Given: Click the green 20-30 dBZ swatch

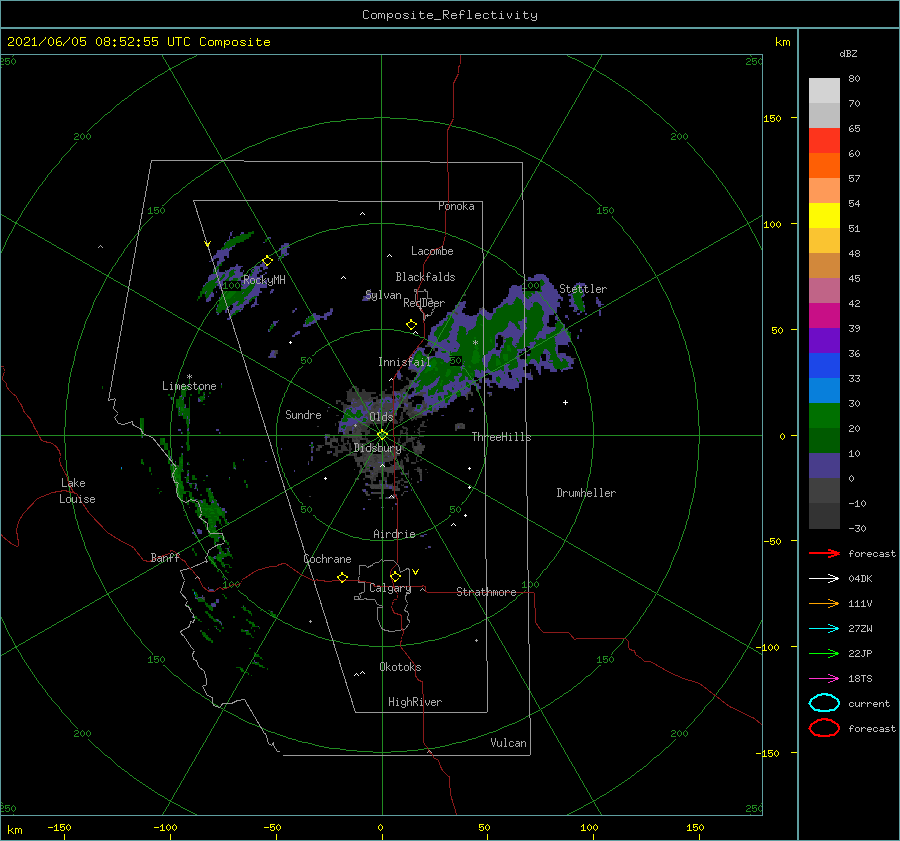Looking at the screenshot, I should point(824,416).
